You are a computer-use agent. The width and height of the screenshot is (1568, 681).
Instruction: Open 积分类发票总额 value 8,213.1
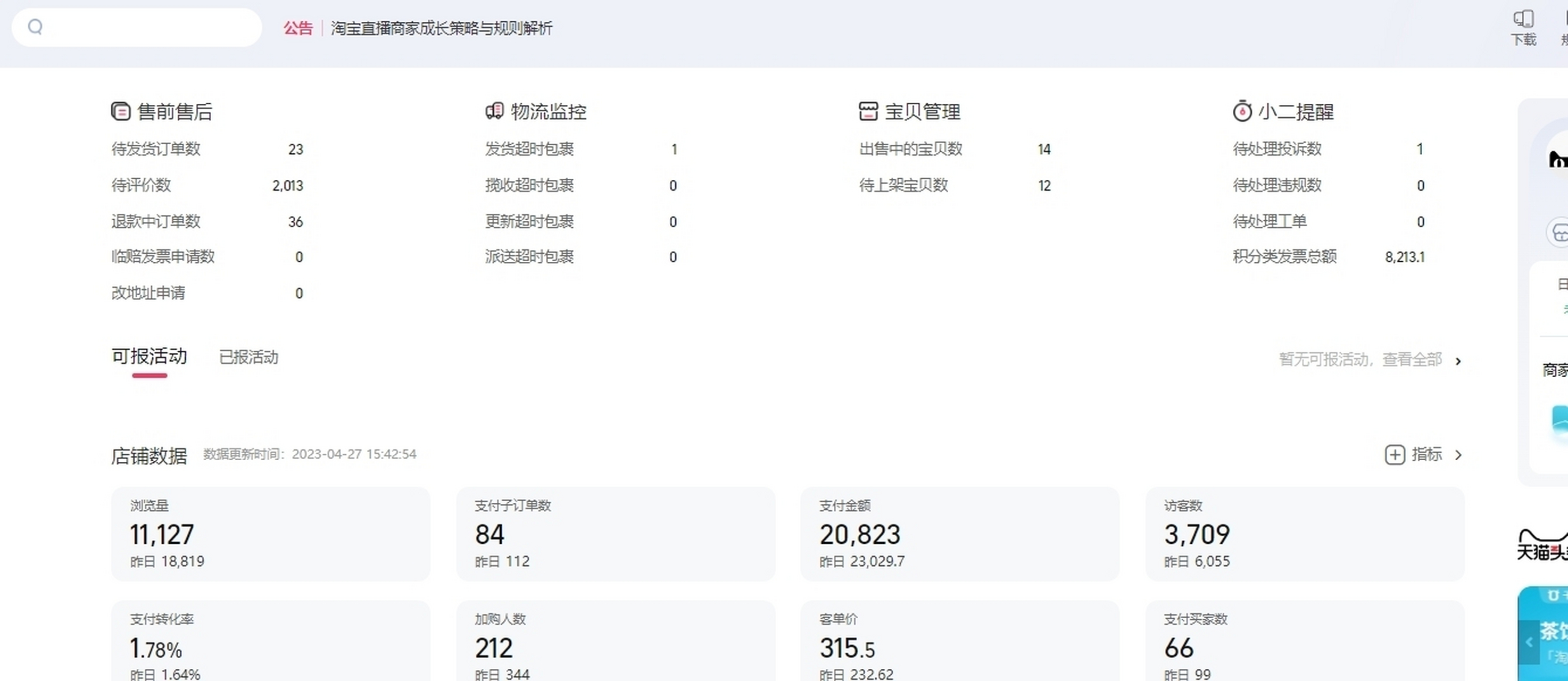[x=1405, y=258]
